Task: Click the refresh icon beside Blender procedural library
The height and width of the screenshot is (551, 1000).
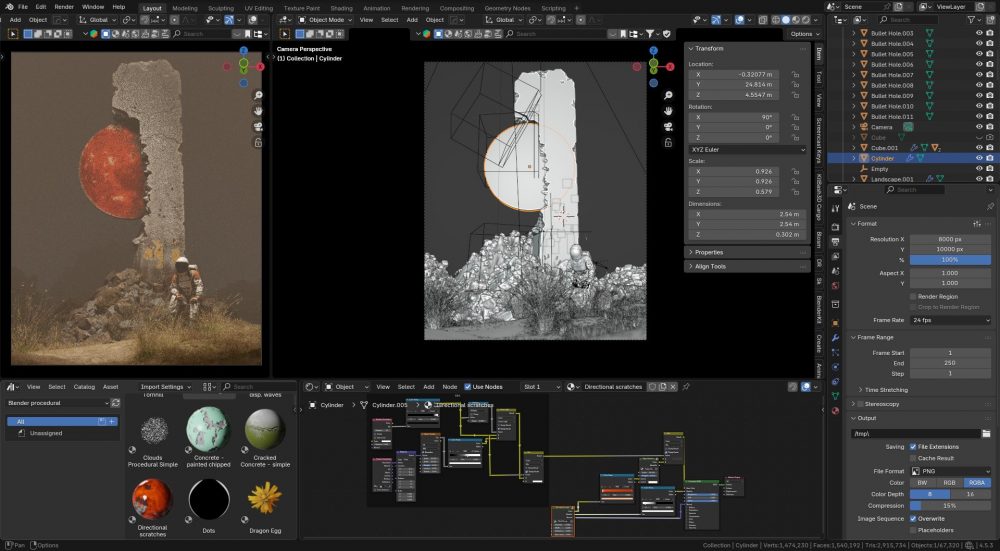Action: click(115, 403)
